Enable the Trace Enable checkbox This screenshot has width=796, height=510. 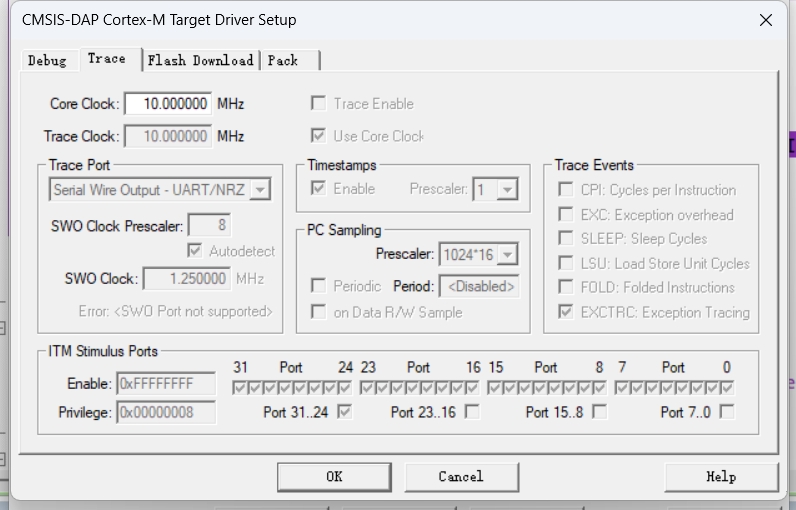tap(319, 104)
